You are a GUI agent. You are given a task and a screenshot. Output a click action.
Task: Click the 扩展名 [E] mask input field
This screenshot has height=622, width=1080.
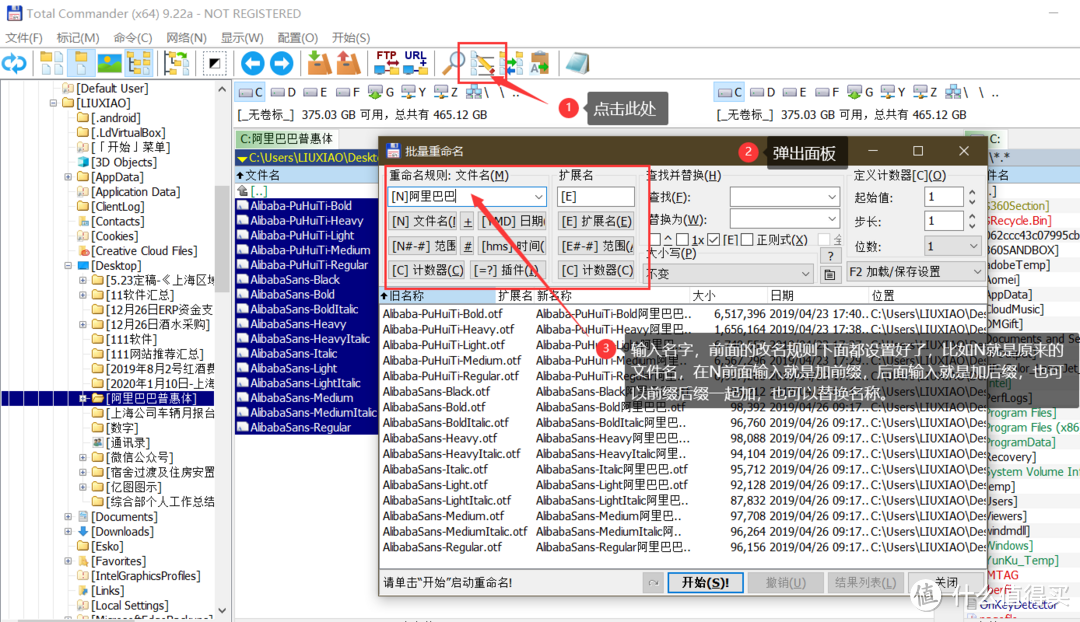[x=596, y=197]
